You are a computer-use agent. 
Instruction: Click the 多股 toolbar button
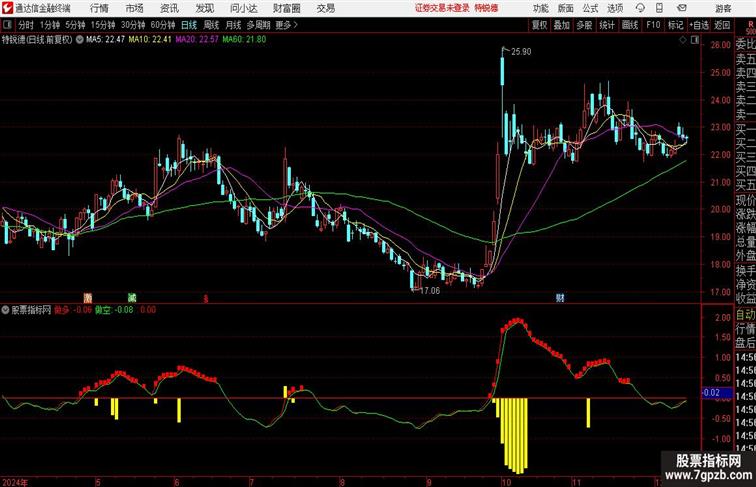tap(584, 25)
